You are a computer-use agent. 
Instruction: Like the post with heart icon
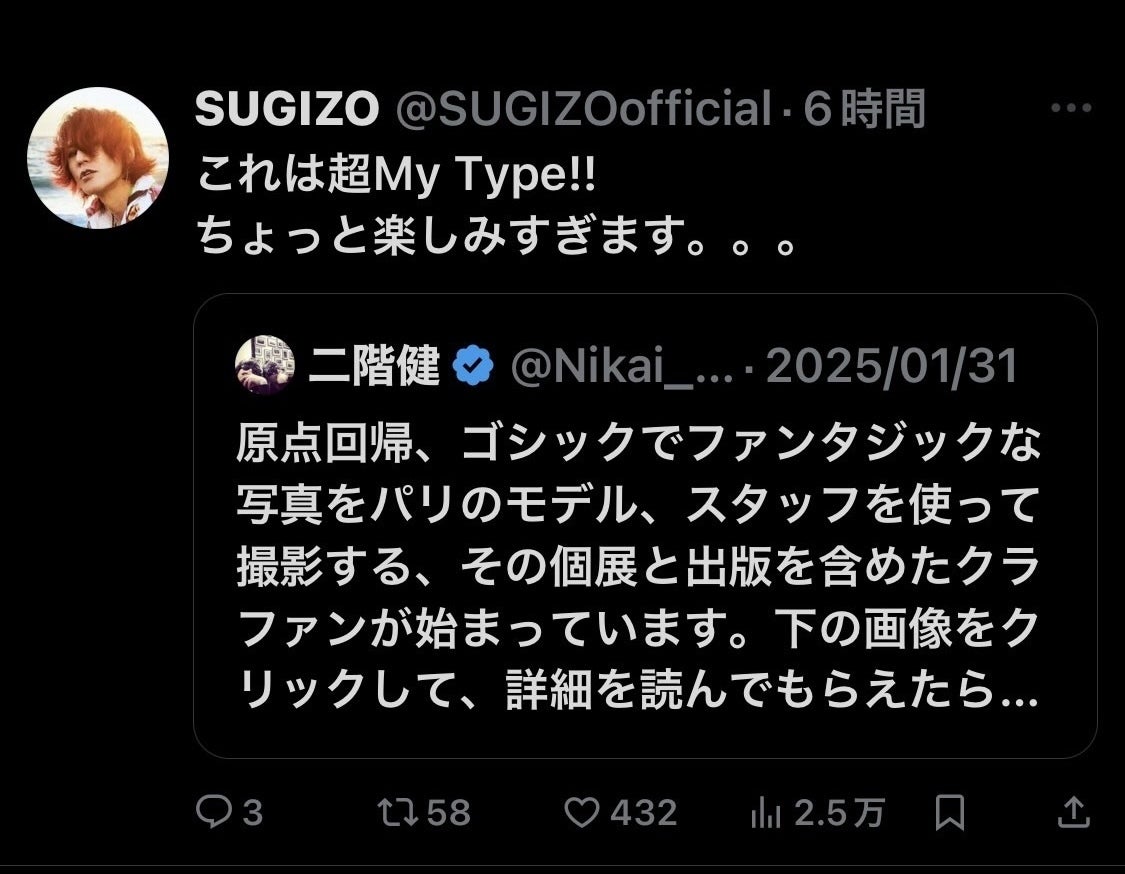point(581,813)
